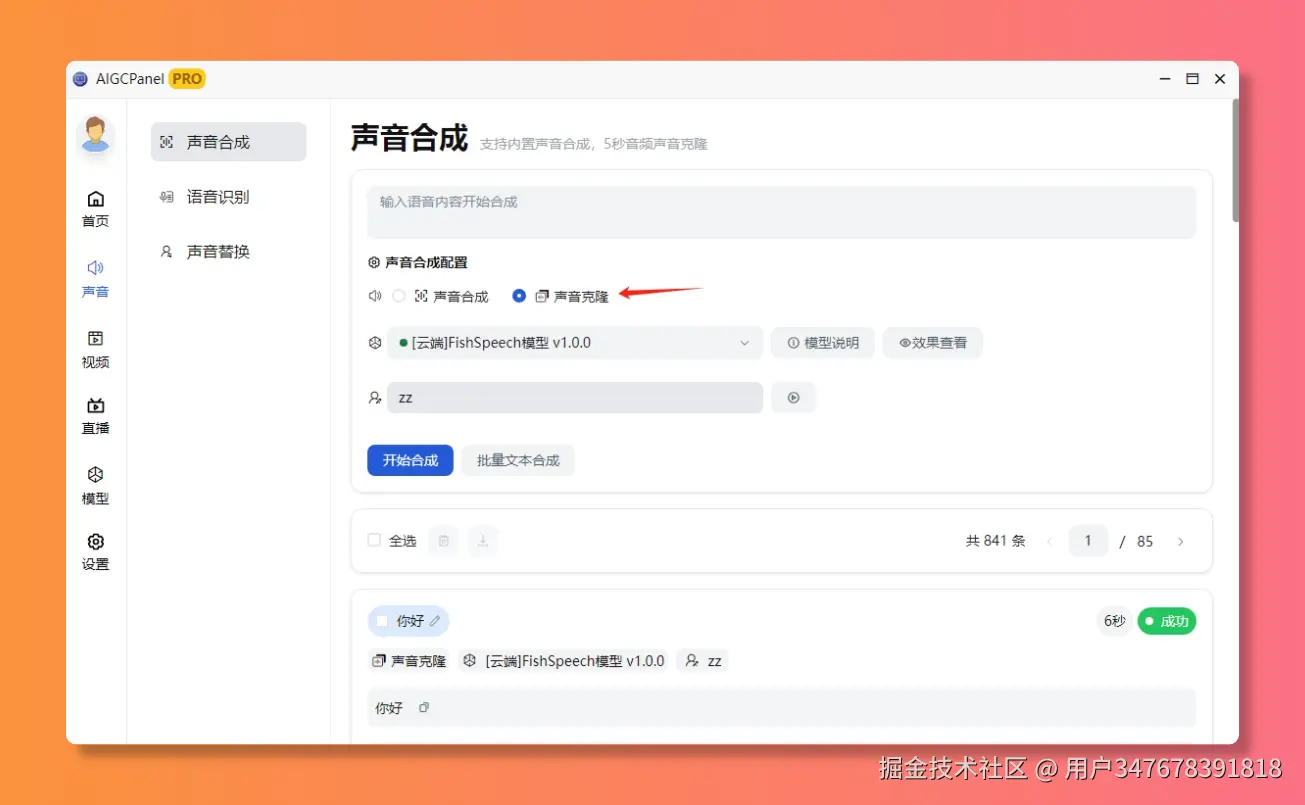Click the pencil edit icon beside 你好

coord(434,621)
